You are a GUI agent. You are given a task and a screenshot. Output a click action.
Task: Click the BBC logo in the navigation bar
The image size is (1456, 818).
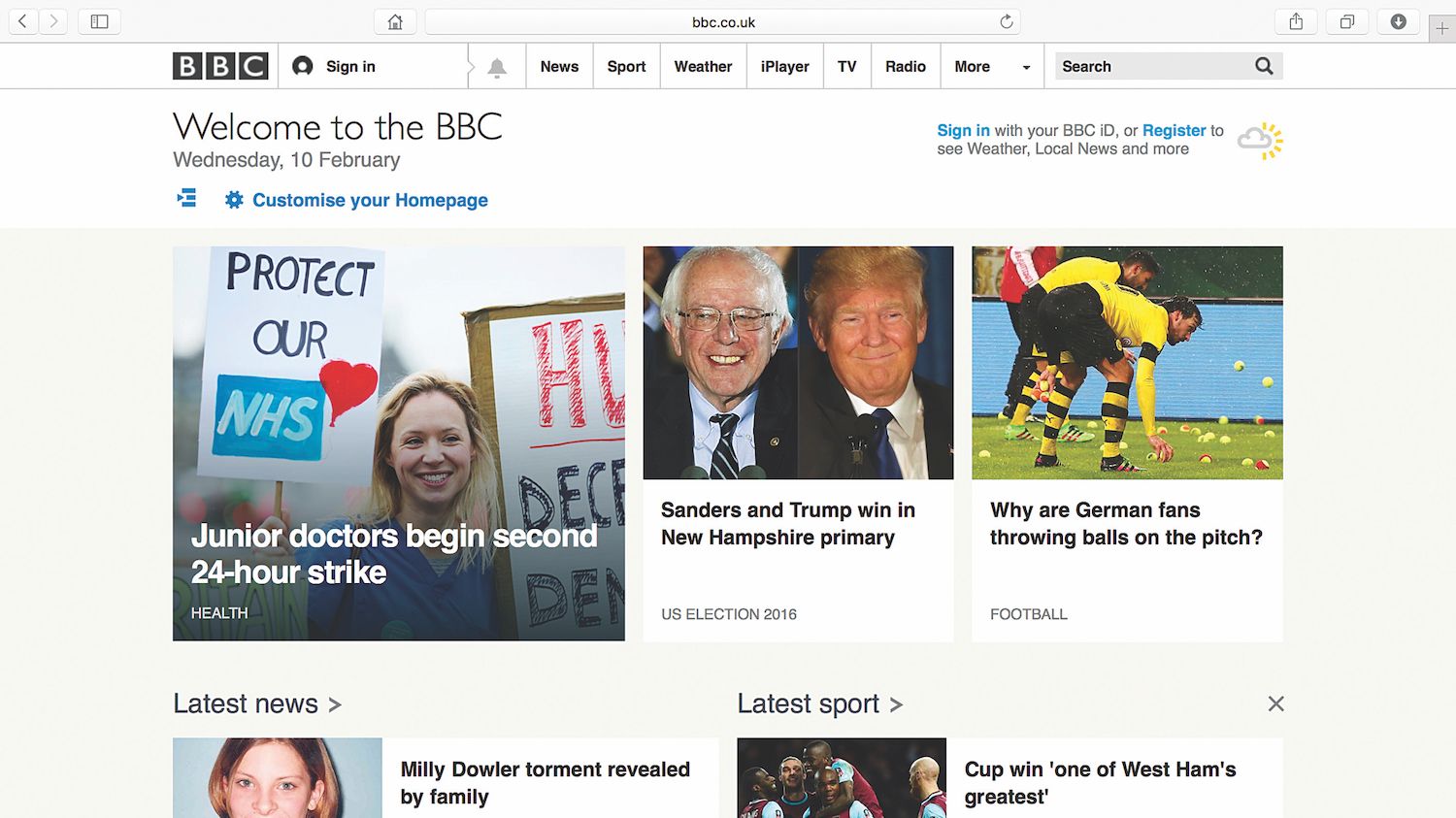(219, 66)
